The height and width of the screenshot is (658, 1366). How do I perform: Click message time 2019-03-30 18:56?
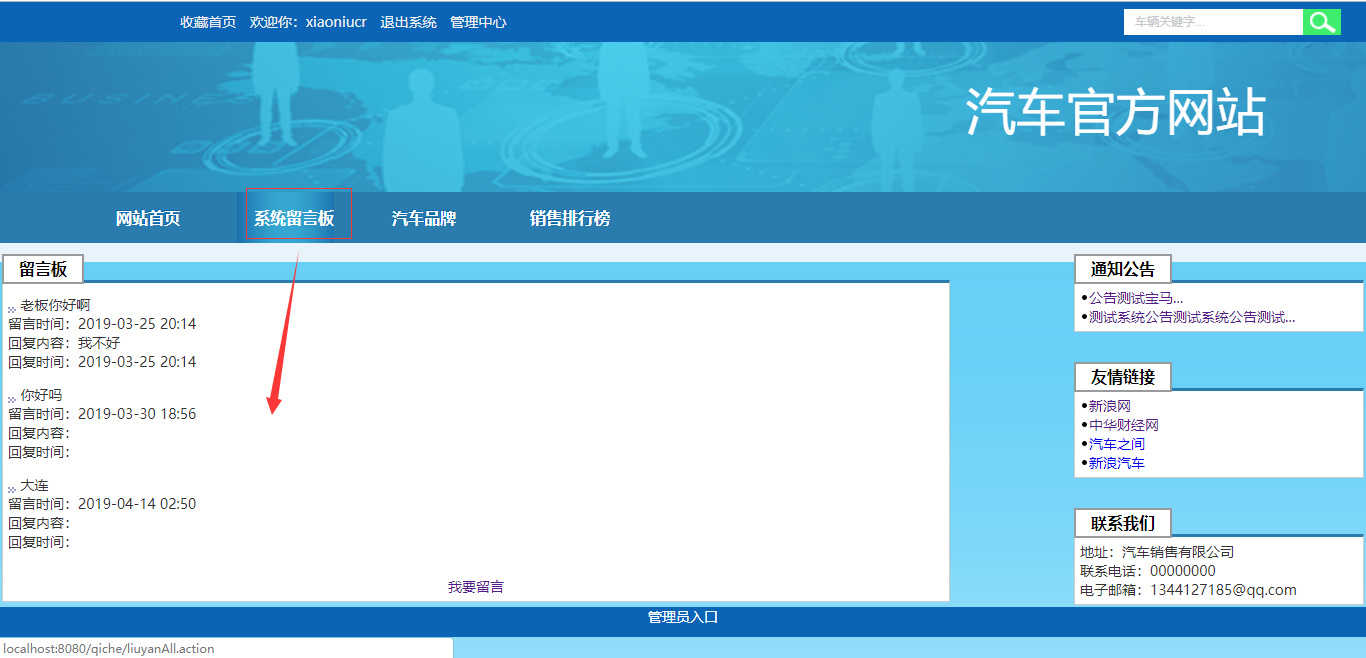coord(137,414)
